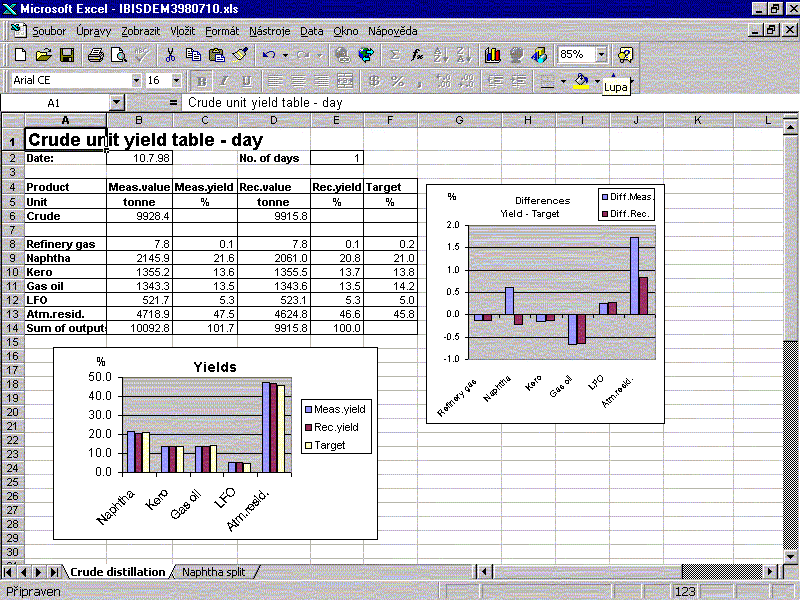
Task: Click the yellow Fill Color bucket
Action: 580,81
